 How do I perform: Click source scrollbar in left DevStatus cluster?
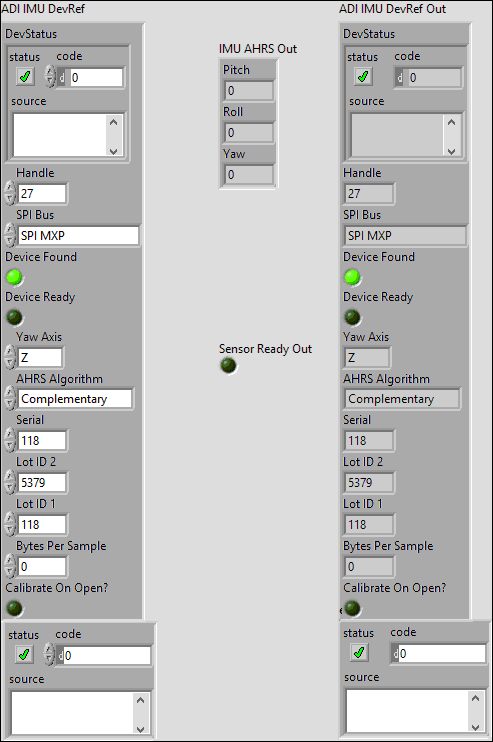click(114, 135)
